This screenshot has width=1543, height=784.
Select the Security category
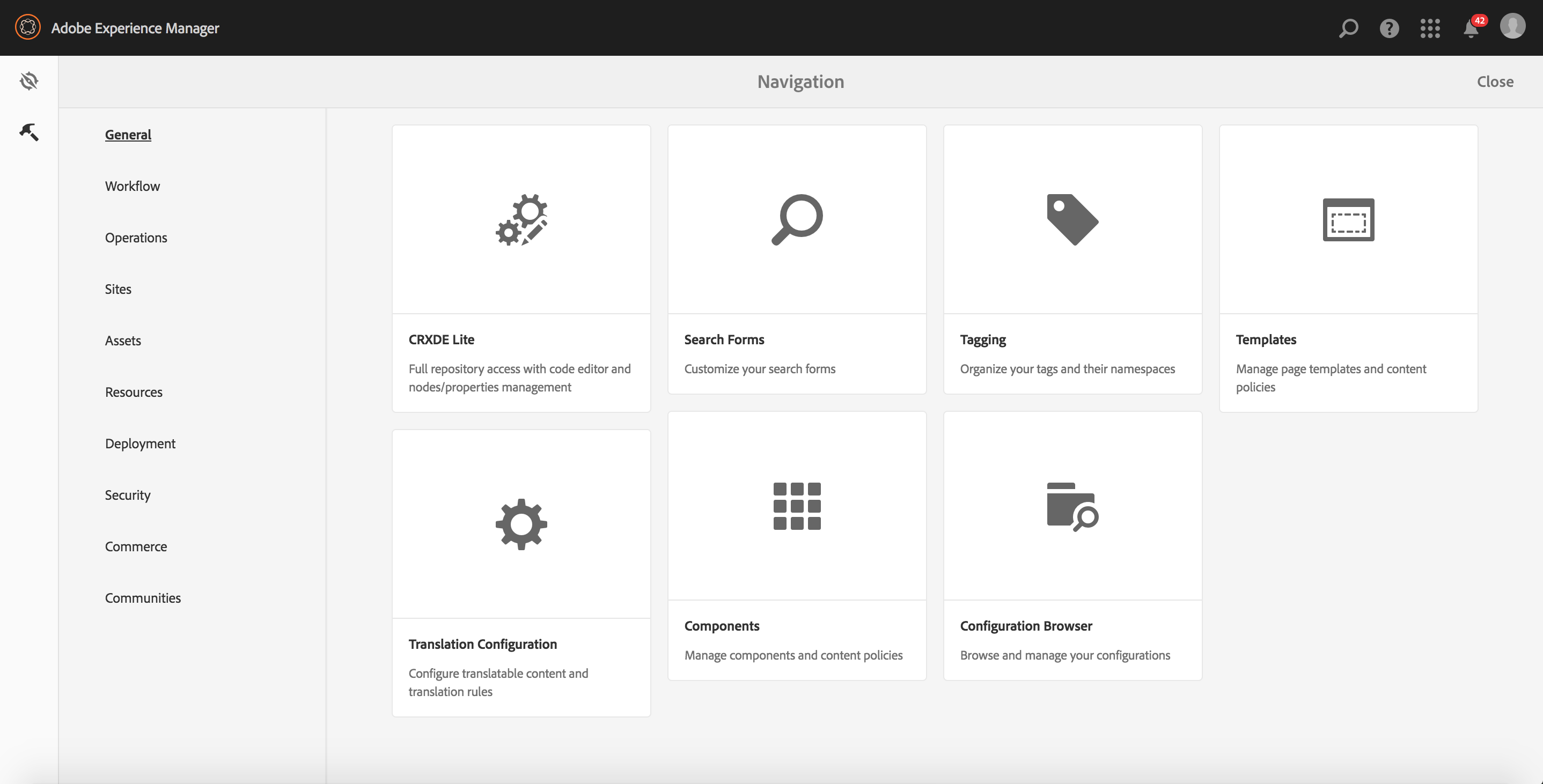pos(128,495)
